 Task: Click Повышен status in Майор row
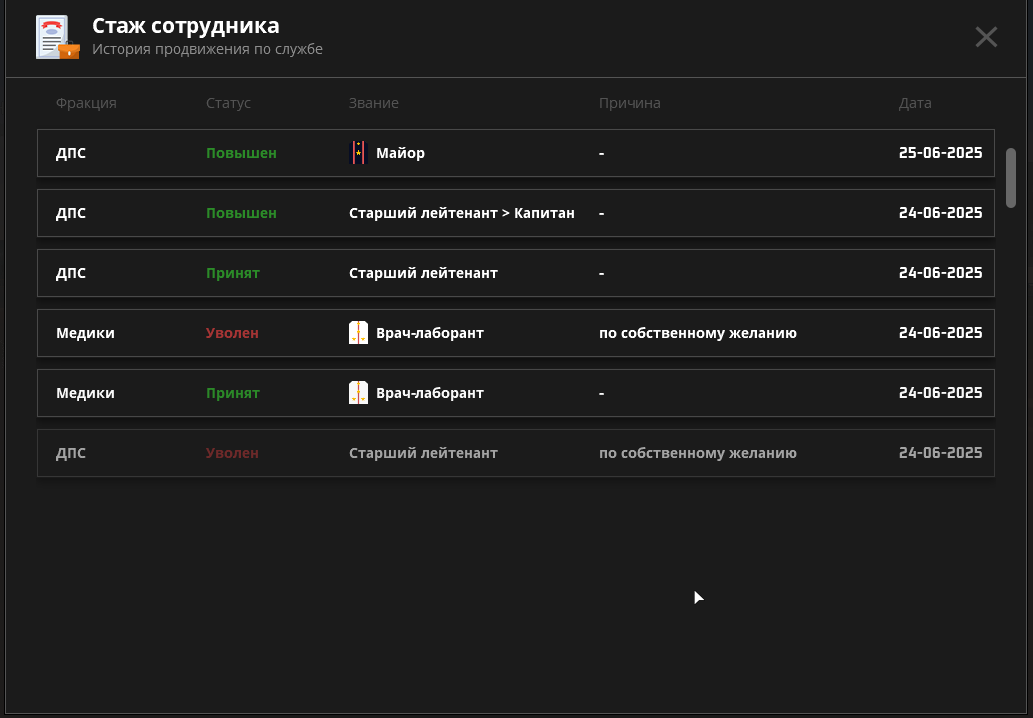[x=241, y=153]
